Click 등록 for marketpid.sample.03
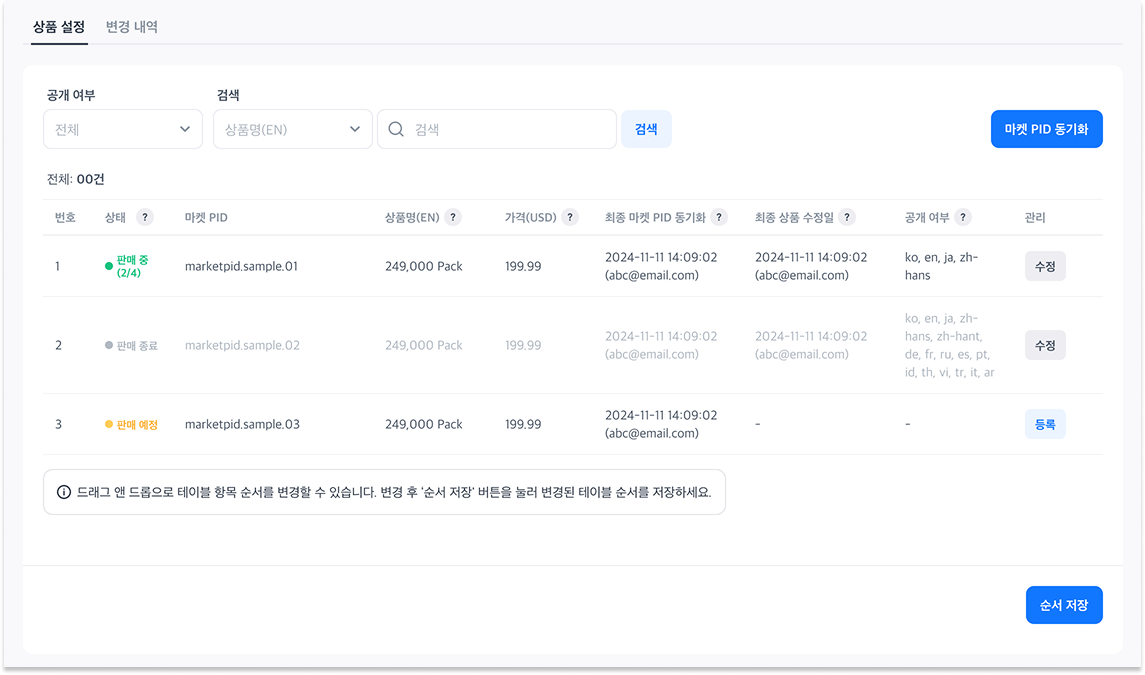The width and height of the screenshot is (1145, 675). [x=1045, y=424]
